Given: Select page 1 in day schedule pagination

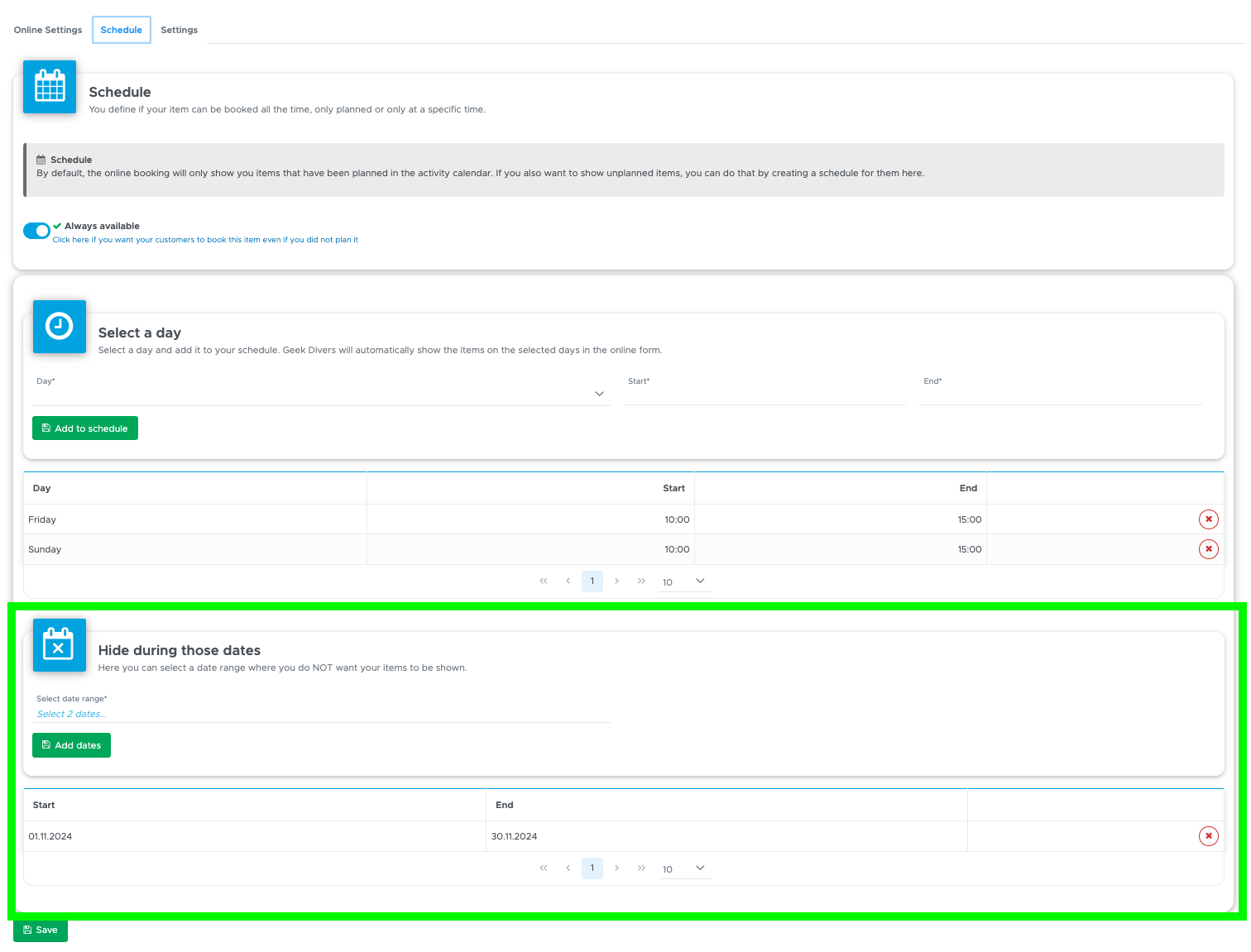Looking at the screenshot, I should point(592,581).
